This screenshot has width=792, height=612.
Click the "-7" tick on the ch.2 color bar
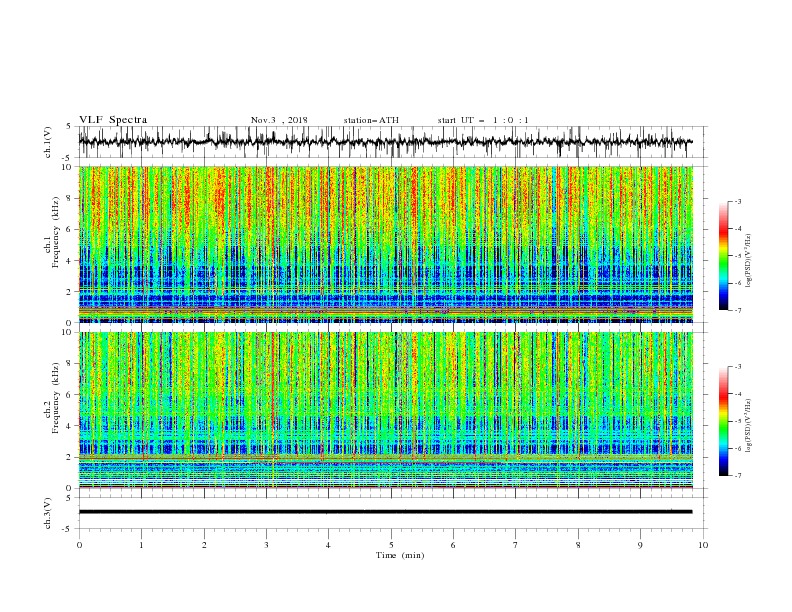click(x=738, y=476)
